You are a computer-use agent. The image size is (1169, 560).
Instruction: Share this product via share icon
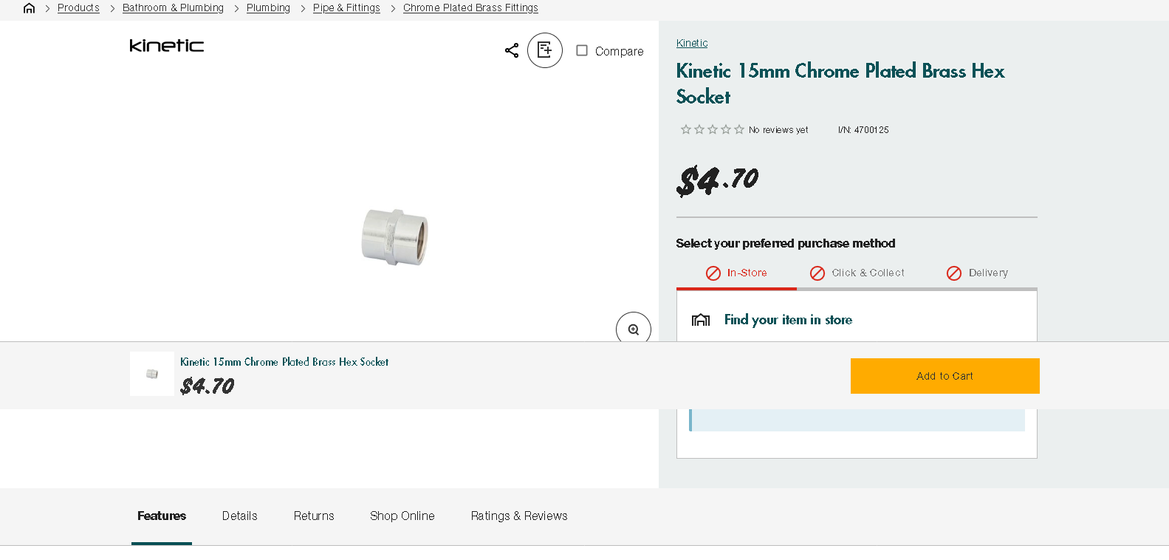click(512, 50)
